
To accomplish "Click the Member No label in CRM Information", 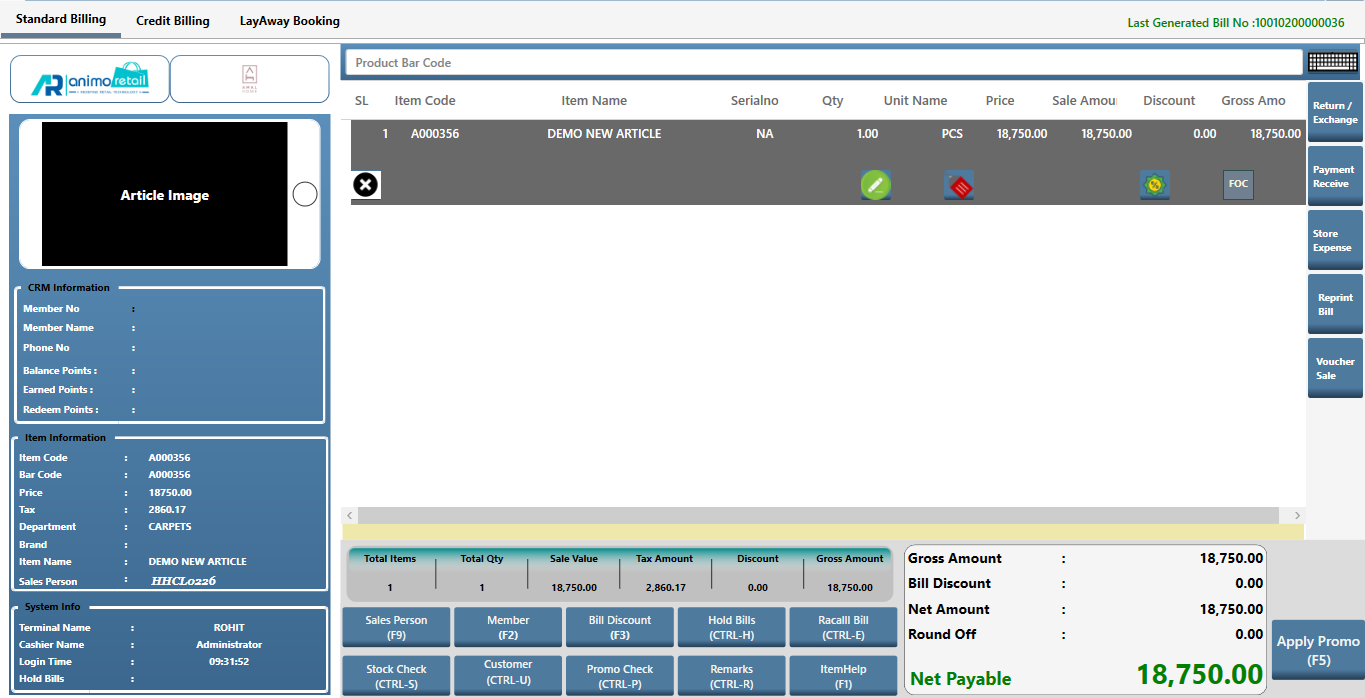I will coord(51,309).
